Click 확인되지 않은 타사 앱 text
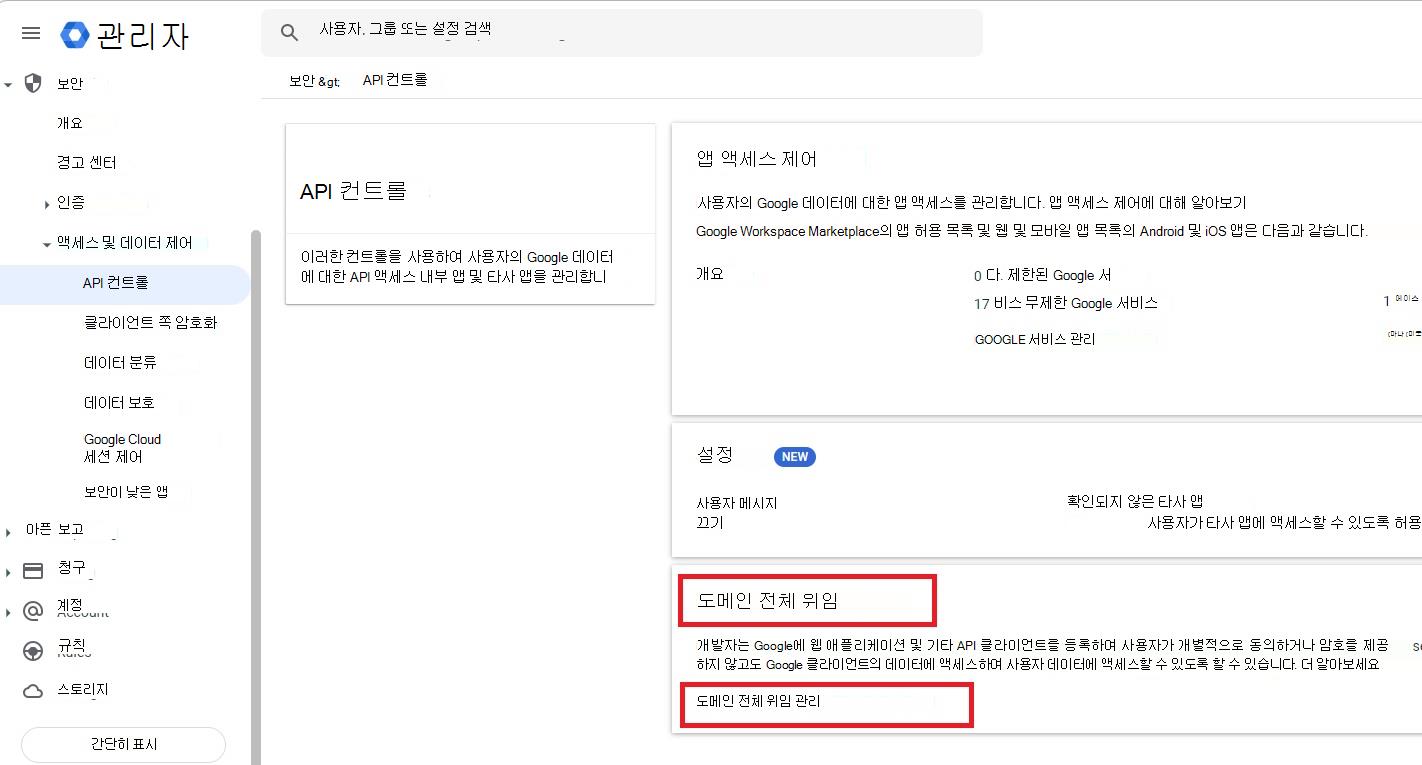The image size is (1422, 765). [x=1134, y=501]
